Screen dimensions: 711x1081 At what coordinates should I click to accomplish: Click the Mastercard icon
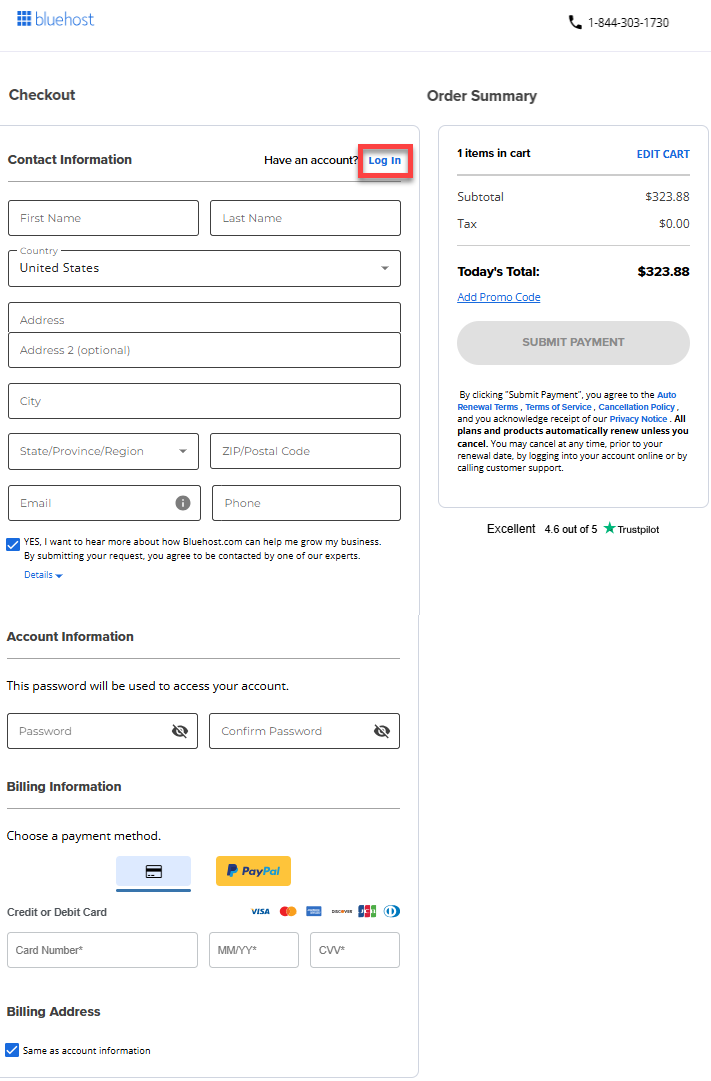[287, 911]
